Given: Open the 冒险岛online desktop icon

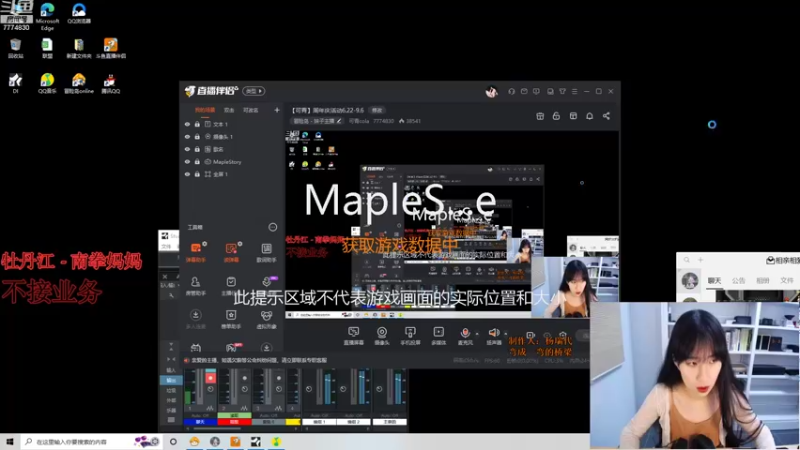Looking at the screenshot, I should 79,83.
